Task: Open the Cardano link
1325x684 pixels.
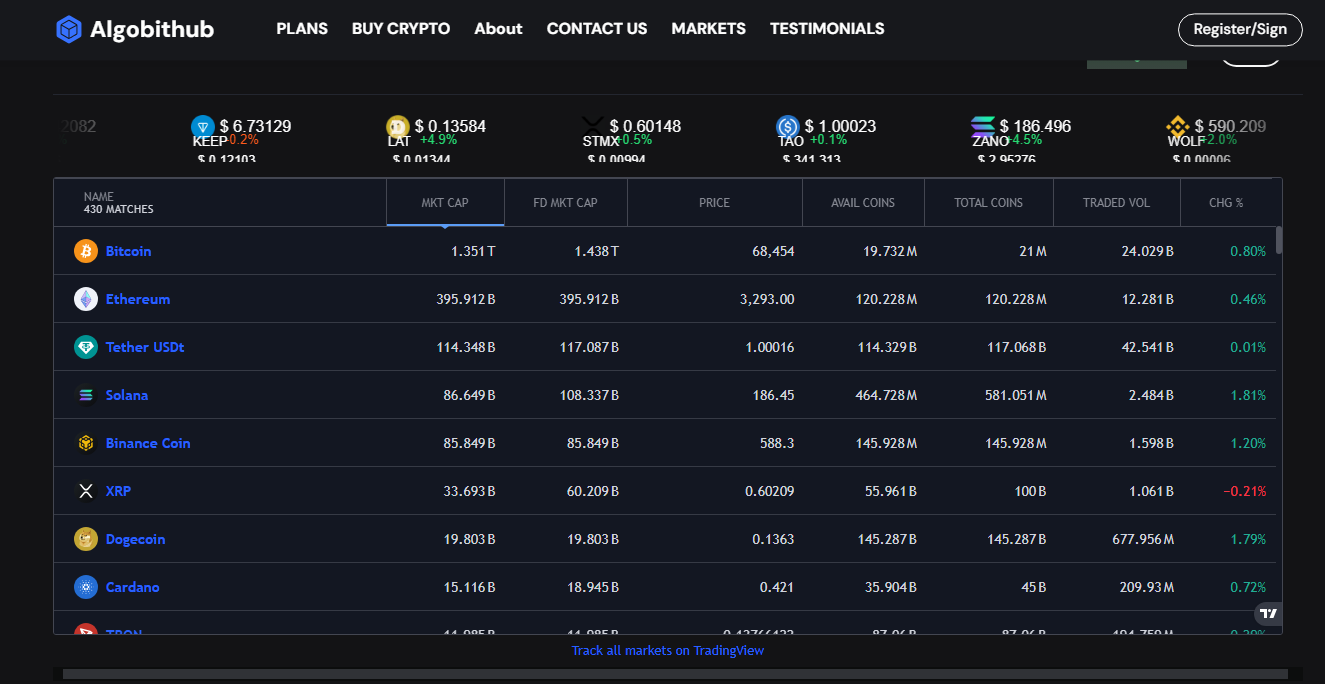Action: (x=133, y=587)
